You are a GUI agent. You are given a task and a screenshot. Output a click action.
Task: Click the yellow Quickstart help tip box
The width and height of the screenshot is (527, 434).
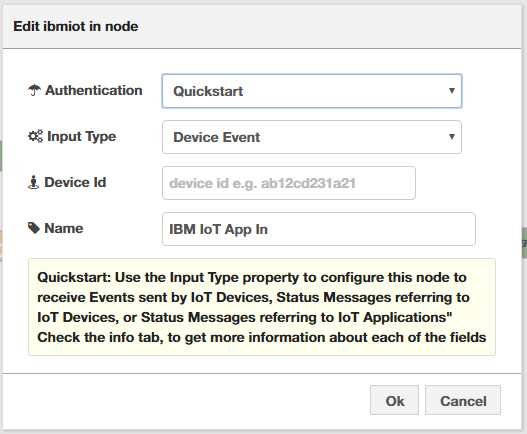[x=262, y=307]
